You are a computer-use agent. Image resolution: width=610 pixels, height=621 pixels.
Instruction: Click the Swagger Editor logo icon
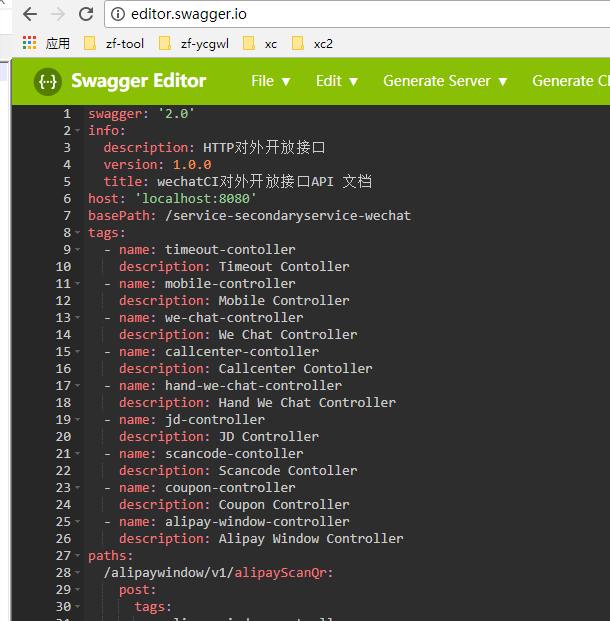[x=48, y=82]
